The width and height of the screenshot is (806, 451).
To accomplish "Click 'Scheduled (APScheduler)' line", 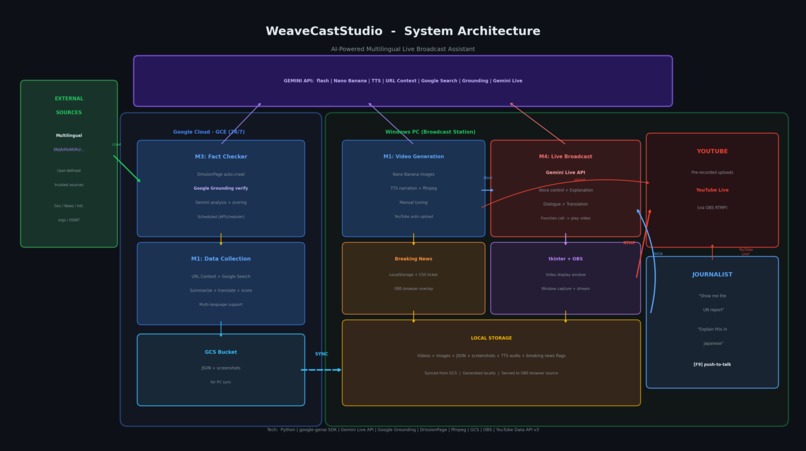I will point(221,217).
